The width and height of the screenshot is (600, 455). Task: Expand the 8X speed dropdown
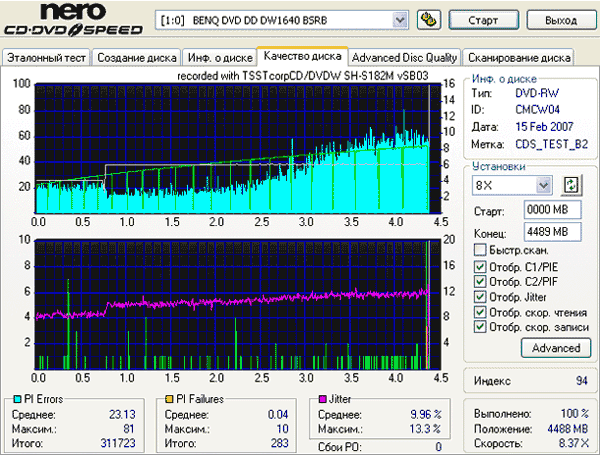coord(543,185)
